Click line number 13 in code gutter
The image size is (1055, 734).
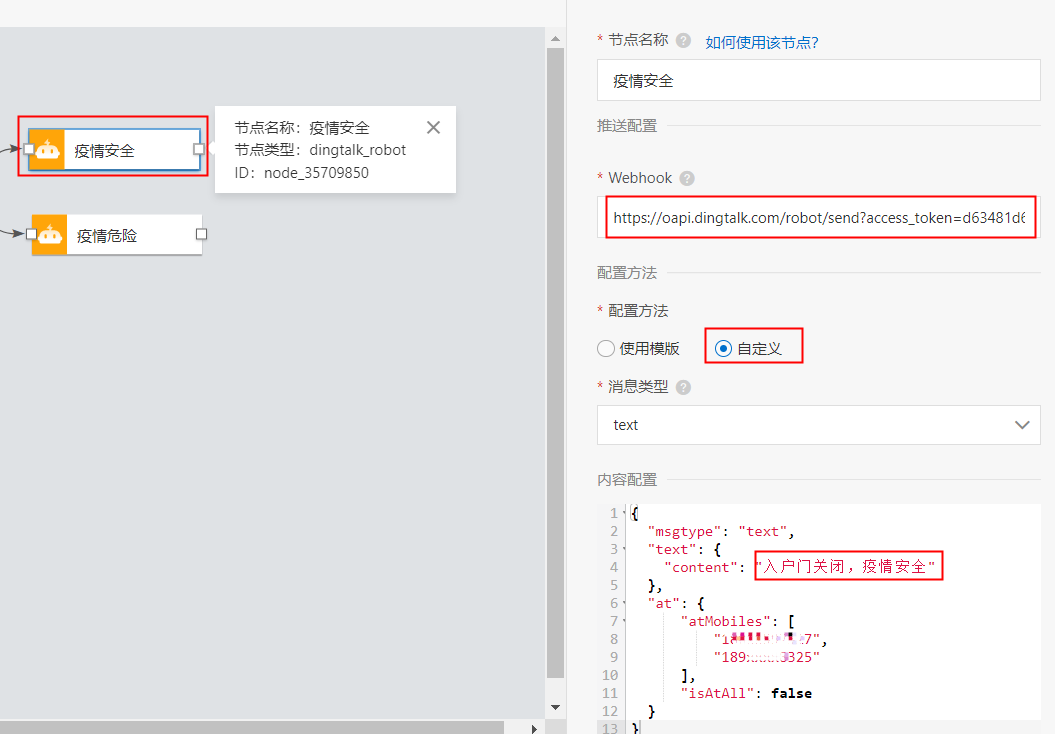(x=610, y=728)
